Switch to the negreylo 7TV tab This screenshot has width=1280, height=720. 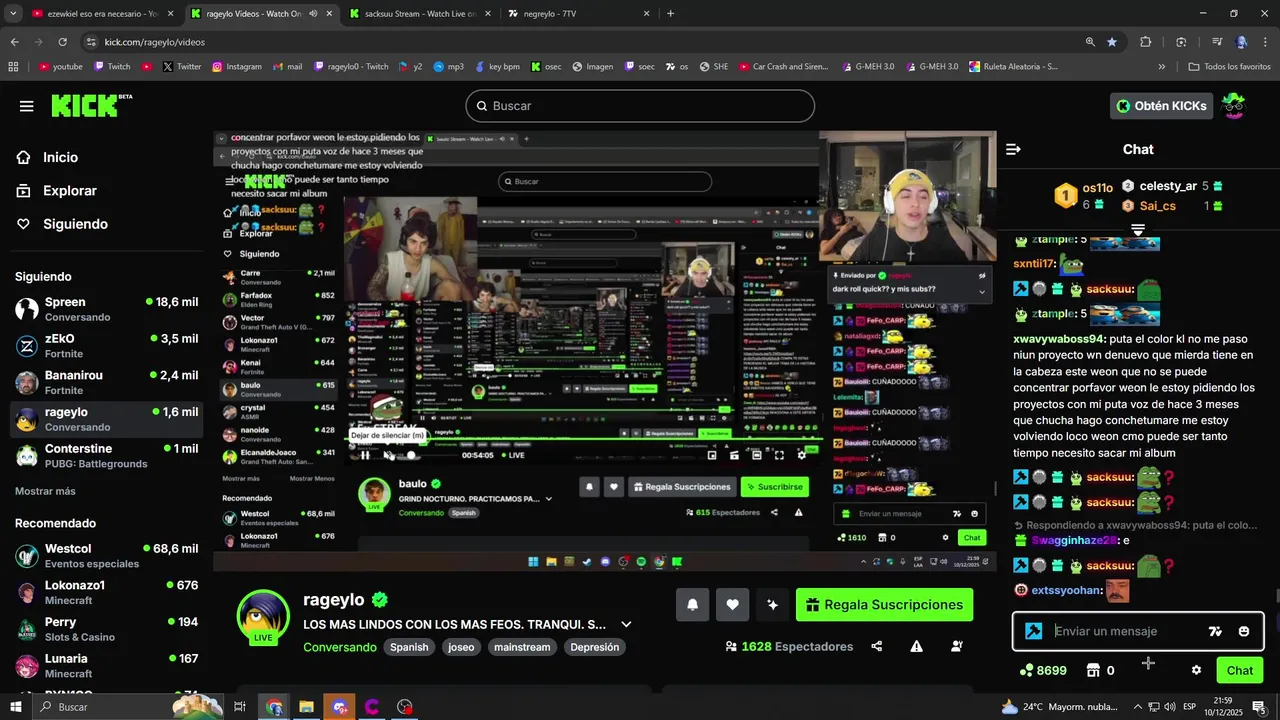click(x=578, y=14)
